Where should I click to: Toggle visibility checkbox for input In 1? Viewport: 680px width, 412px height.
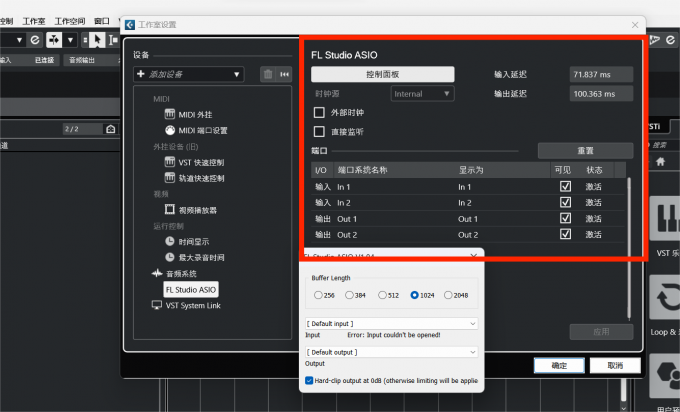point(565,186)
